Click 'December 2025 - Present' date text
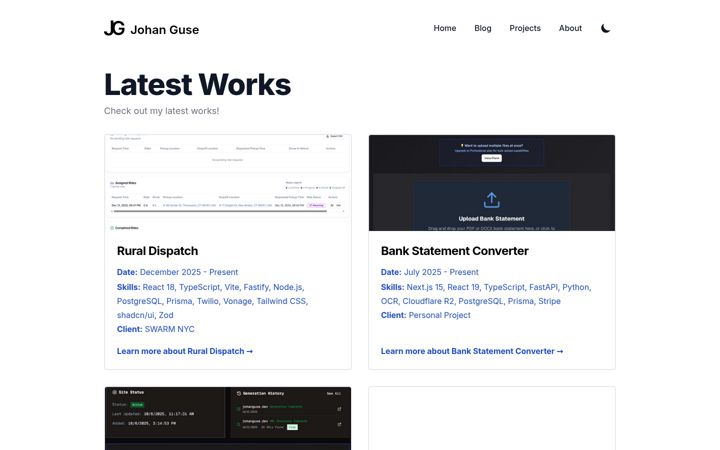The width and height of the screenshot is (720, 450). coord(189,272)
